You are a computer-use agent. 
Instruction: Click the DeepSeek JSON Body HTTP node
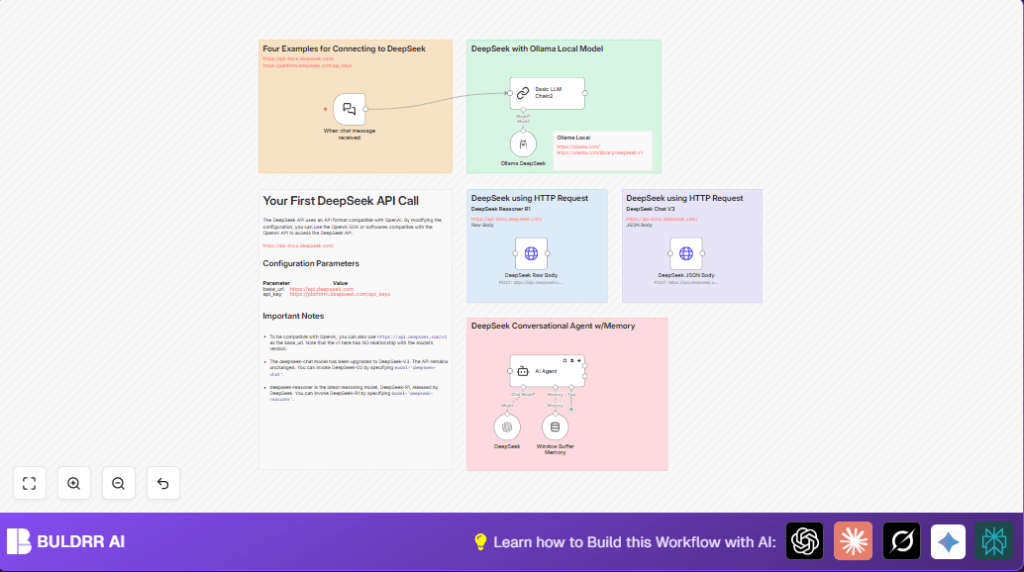(x=686, y=254)
